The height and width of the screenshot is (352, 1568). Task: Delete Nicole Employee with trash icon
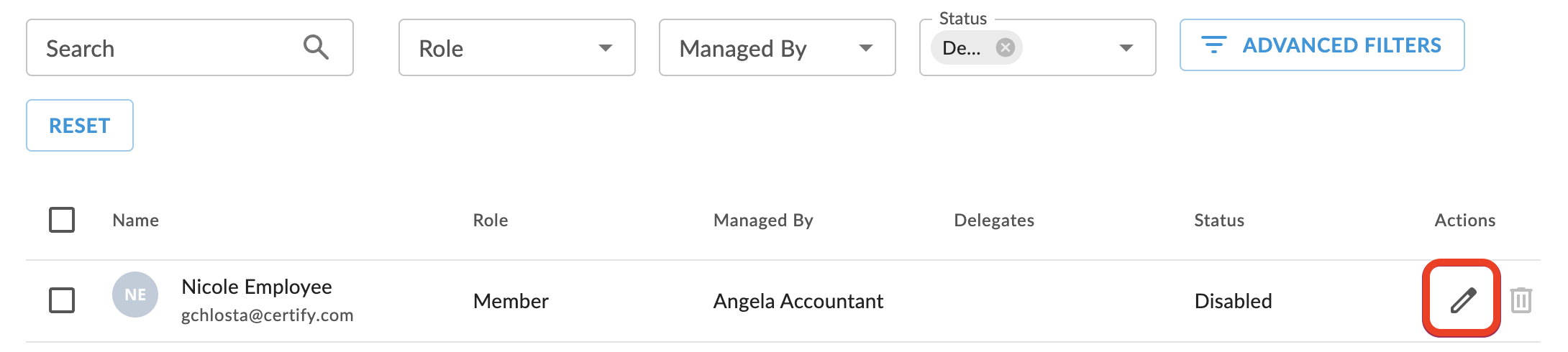[1521, 300]
